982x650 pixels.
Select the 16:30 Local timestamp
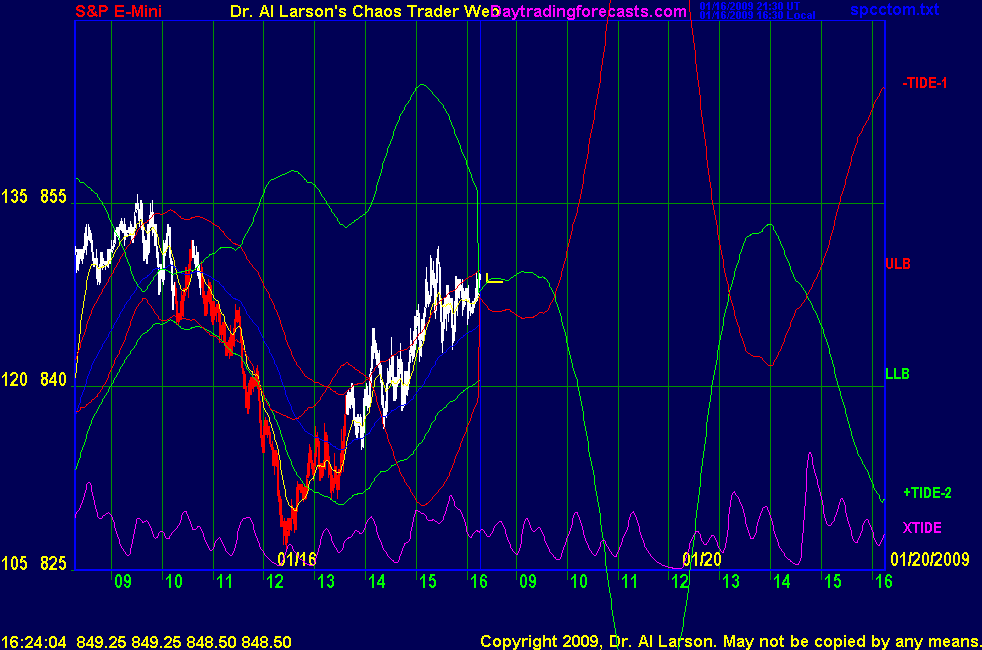[757, 15]
